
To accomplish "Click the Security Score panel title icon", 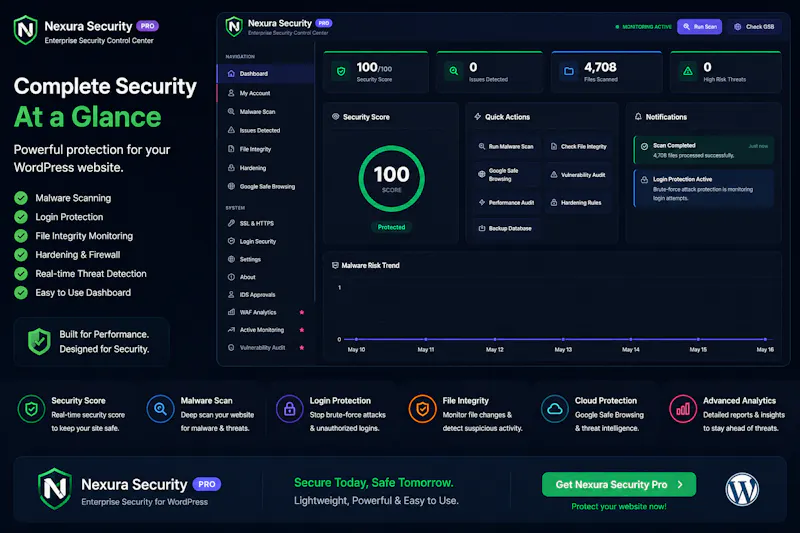I will pyautogui.click(x=336, y=116).
